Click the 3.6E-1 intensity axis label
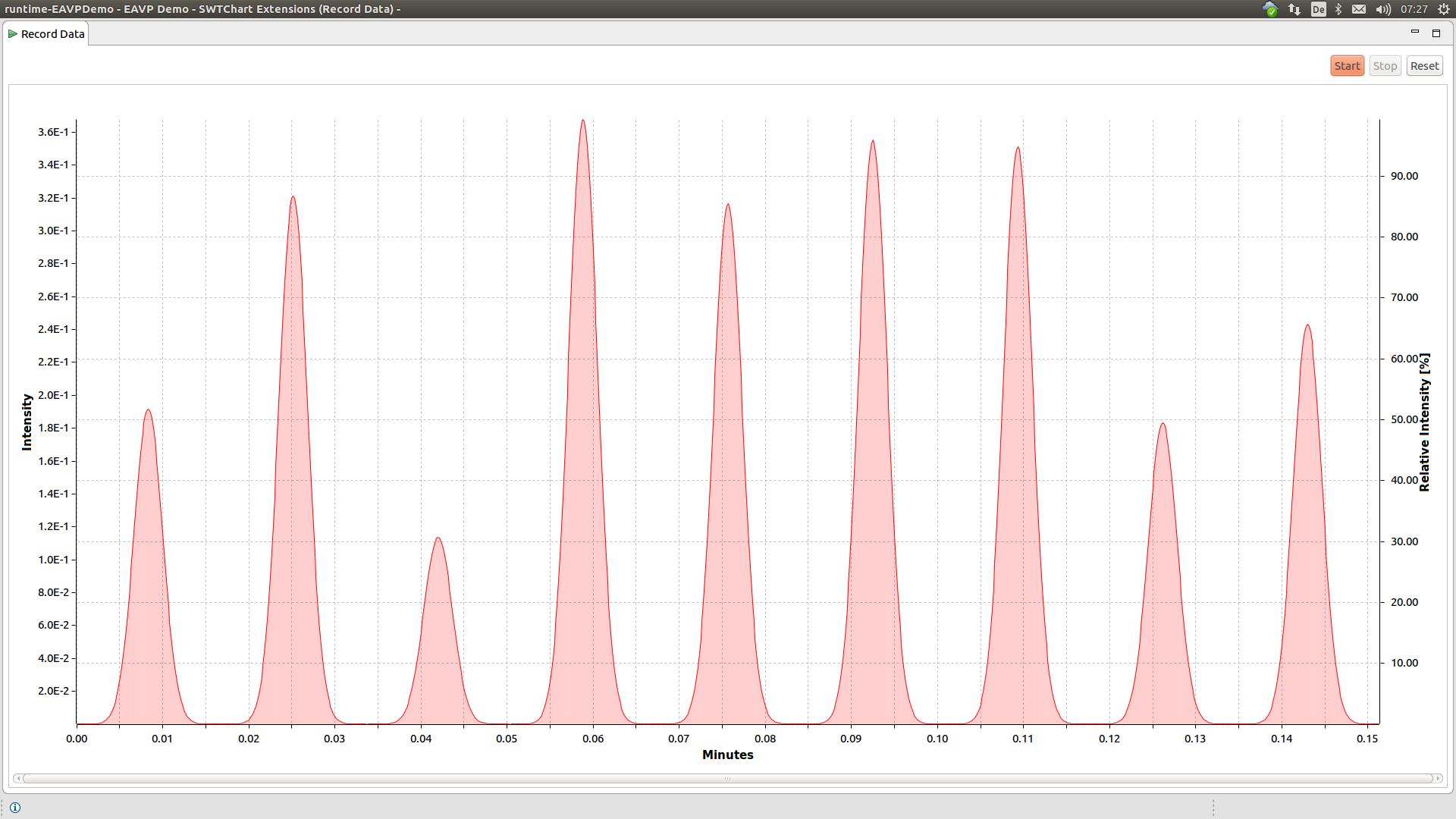Viewport: 1456px width, 819px height. coord(53,132)
